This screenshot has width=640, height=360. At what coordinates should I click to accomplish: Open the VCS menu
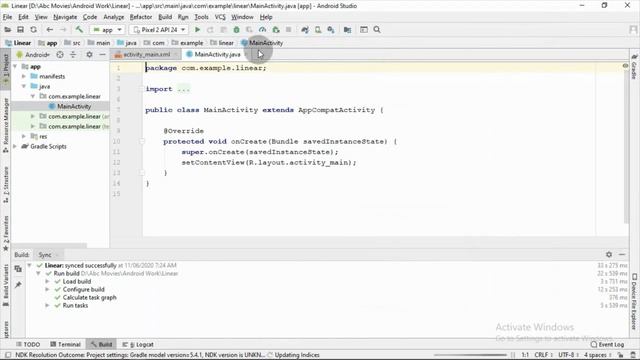[220, 17]
